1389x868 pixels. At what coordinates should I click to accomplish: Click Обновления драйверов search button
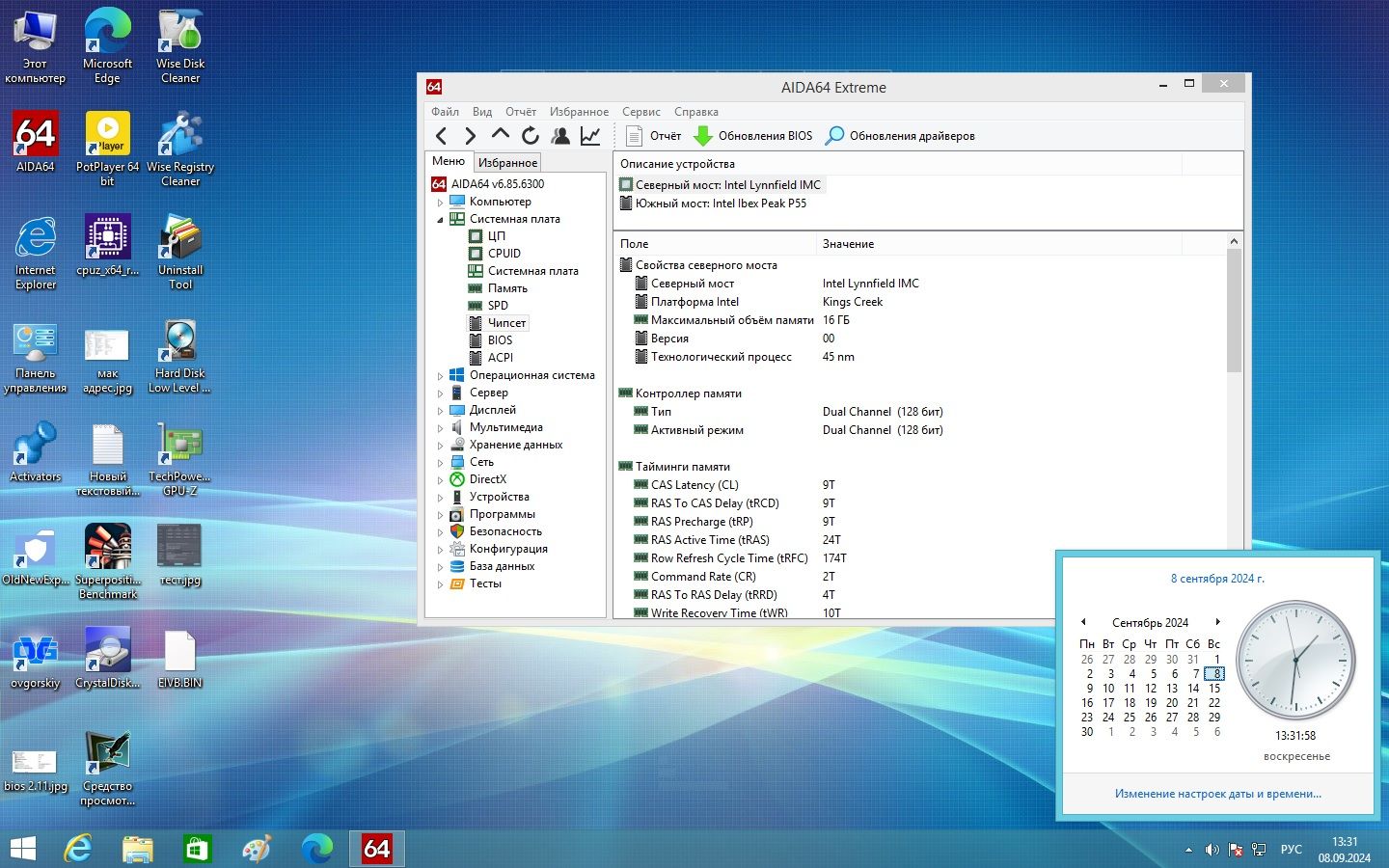coord(900,136)
